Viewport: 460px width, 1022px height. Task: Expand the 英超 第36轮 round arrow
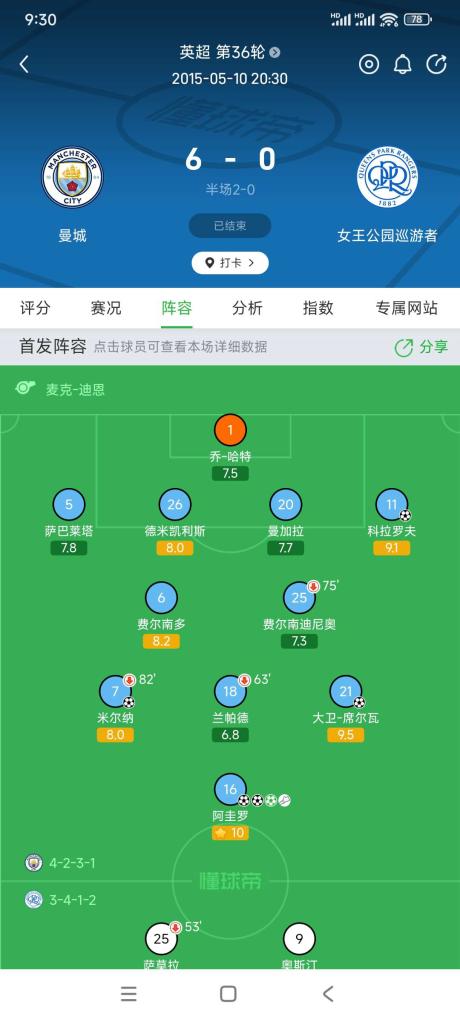(x=275, y=52)
